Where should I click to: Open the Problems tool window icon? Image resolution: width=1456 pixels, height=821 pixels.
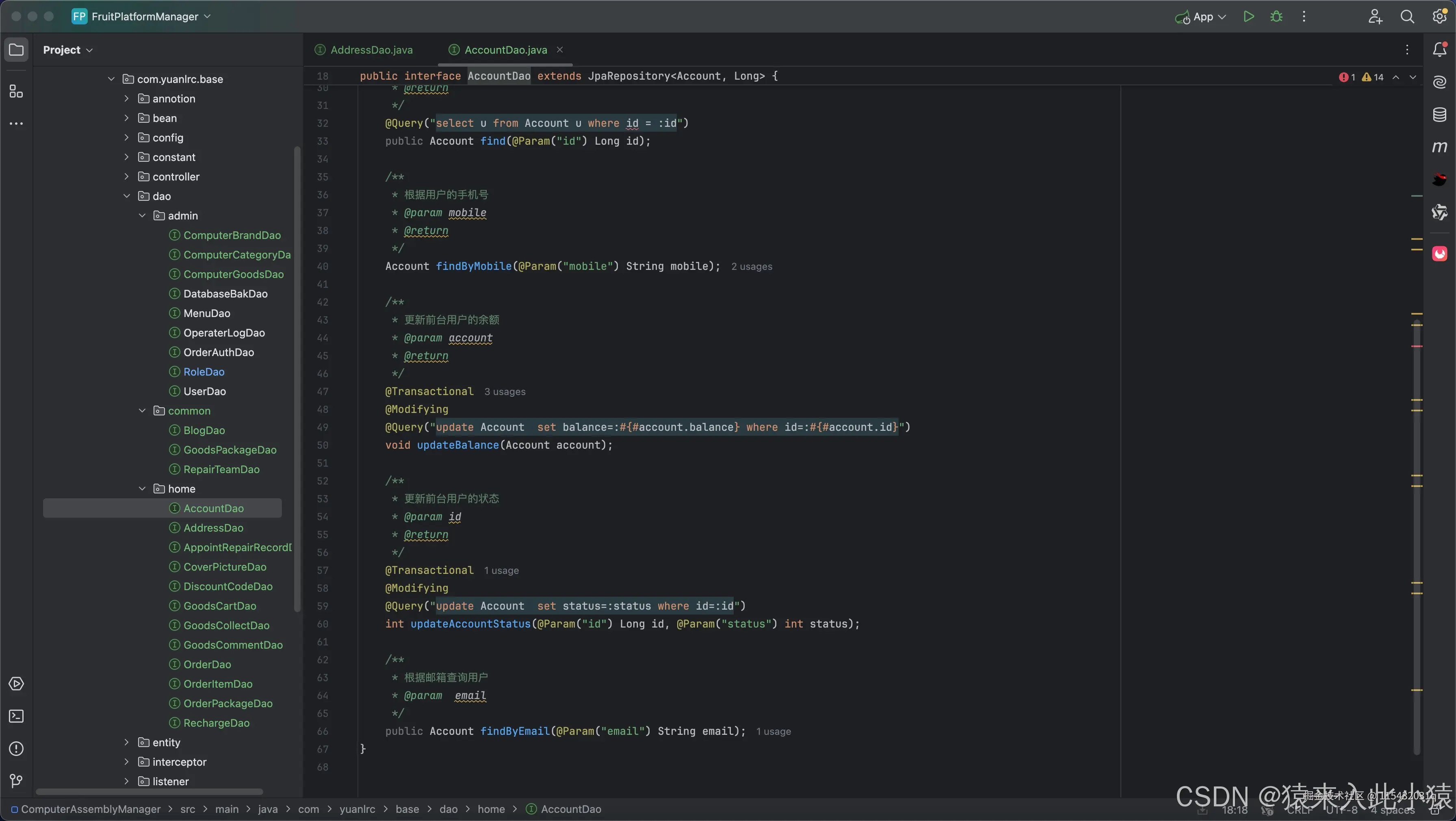16,749
